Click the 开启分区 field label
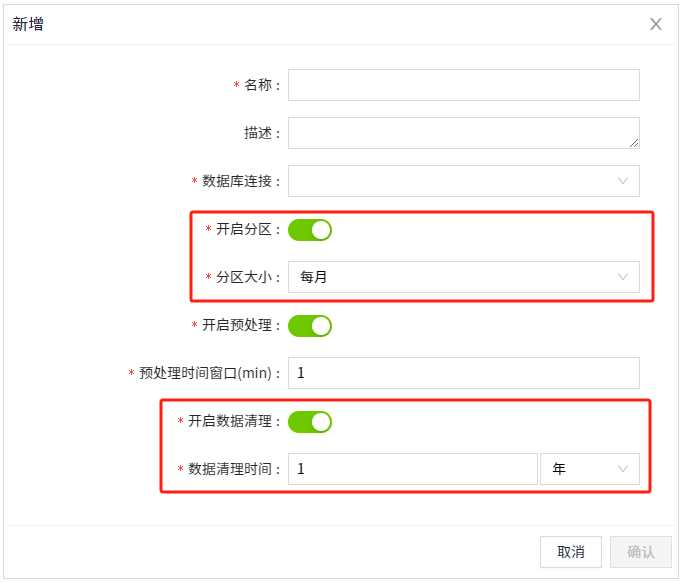The image size is (682, 582). click(243, 230)
